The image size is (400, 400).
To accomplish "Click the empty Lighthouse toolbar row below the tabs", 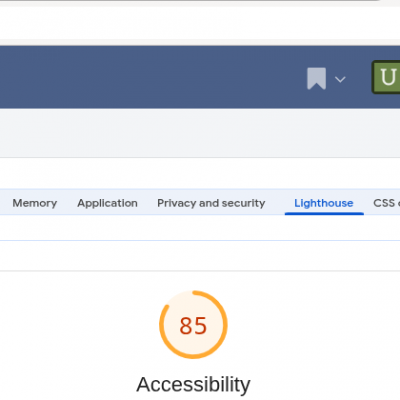I will point(200,228).
